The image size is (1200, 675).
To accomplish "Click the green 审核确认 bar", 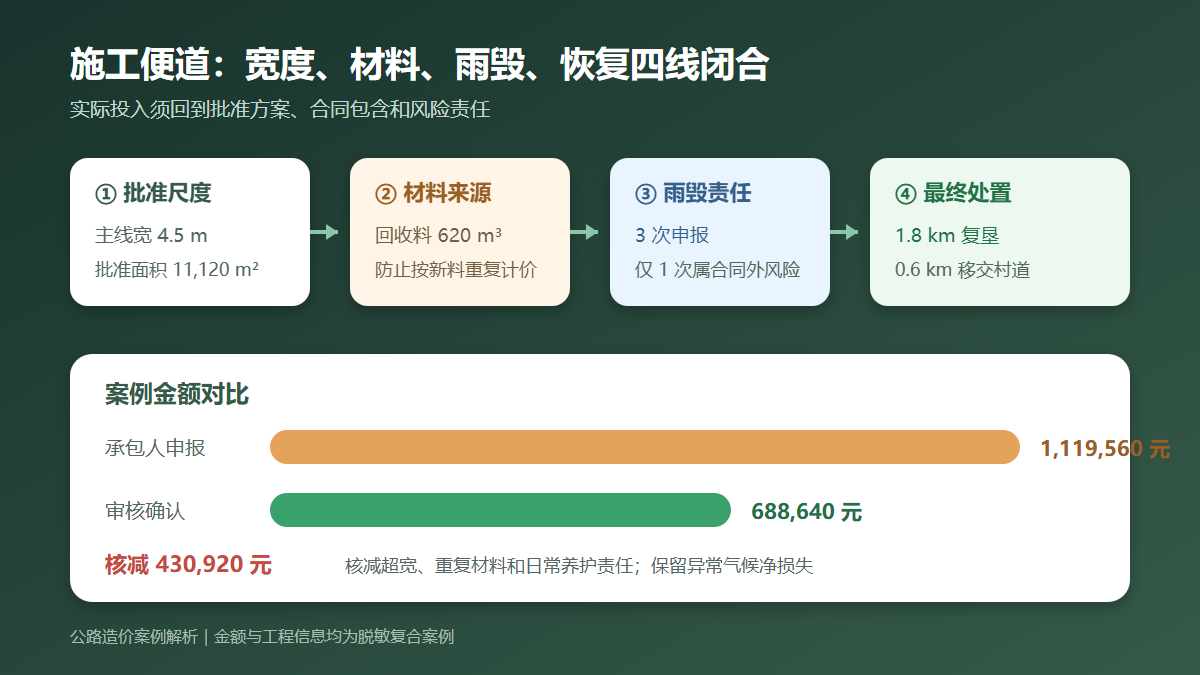I will point(501,510).
